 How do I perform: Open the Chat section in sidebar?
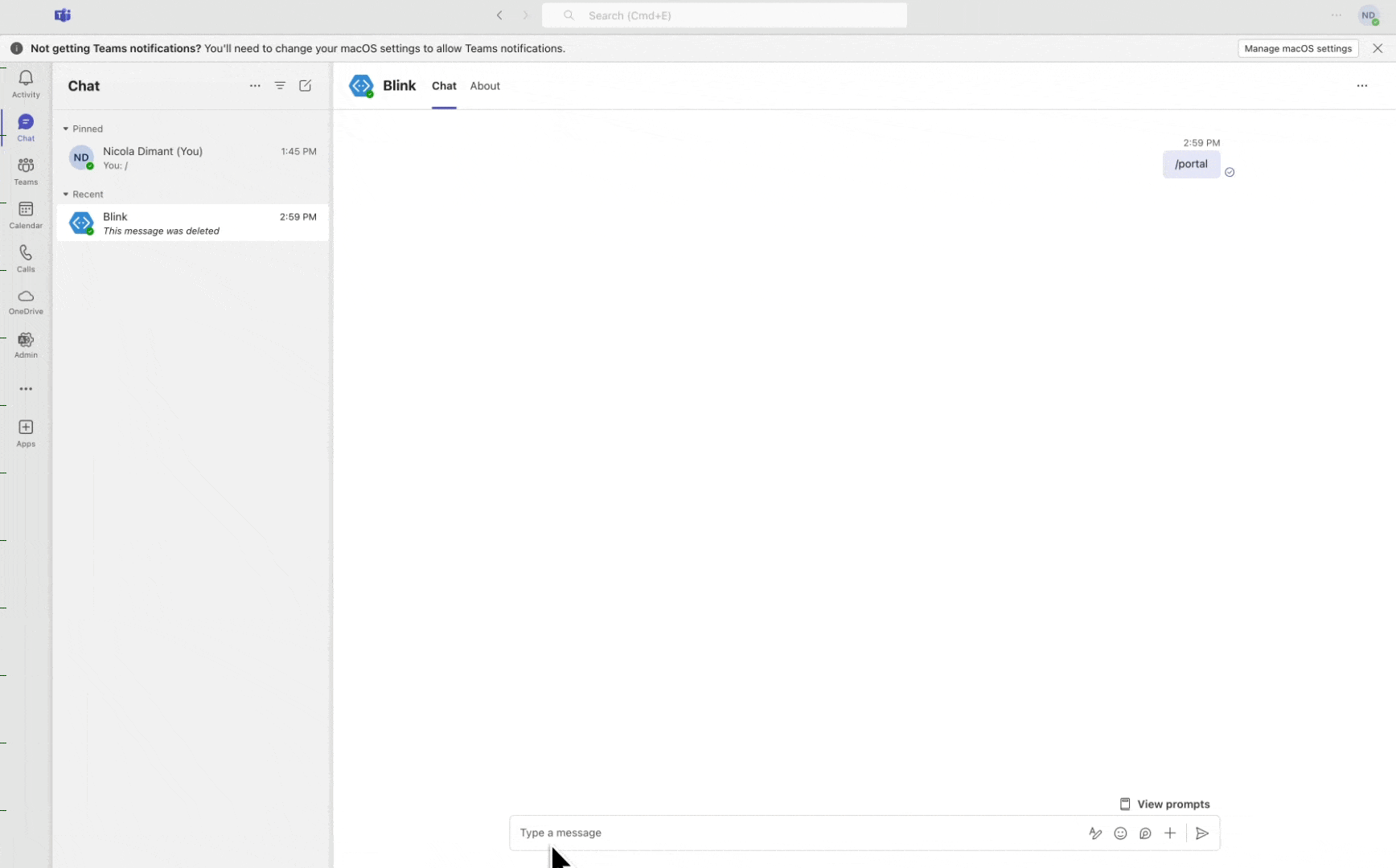click(26, 127)
